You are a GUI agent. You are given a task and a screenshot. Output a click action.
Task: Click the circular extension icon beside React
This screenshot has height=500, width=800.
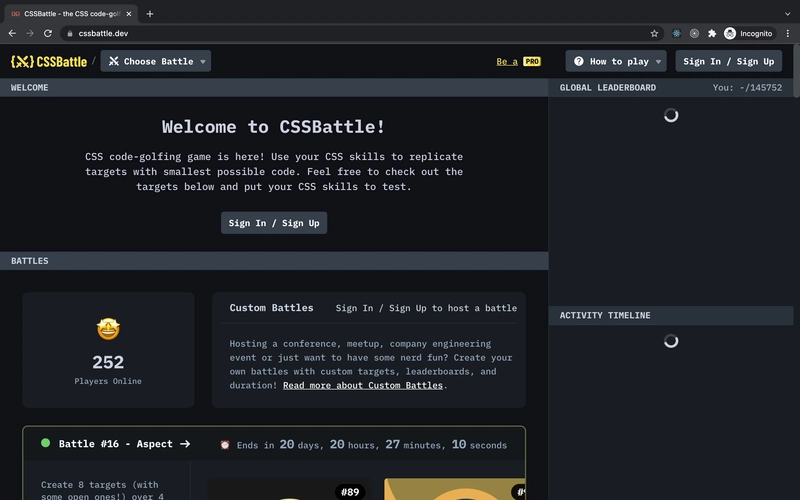point(694,33)
